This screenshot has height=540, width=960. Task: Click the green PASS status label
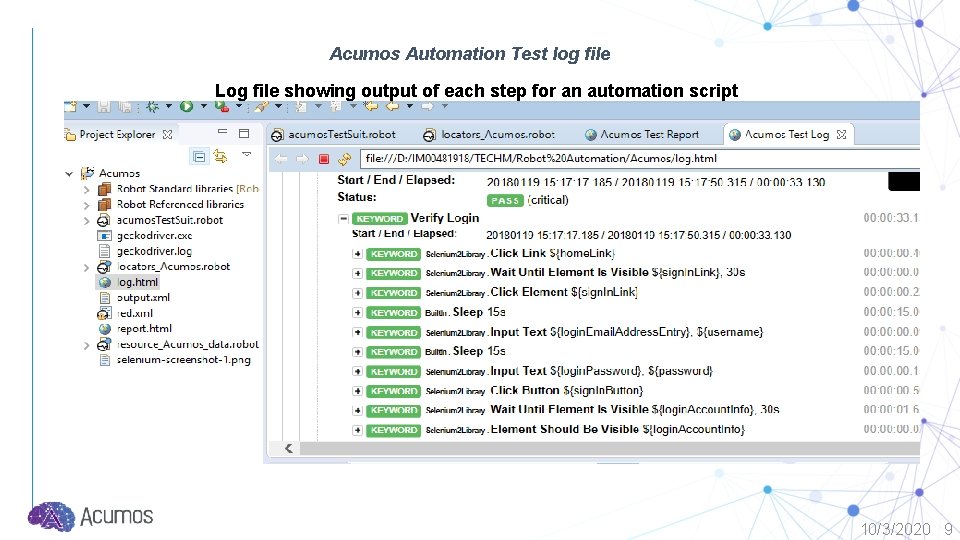[x=505, y=201]
